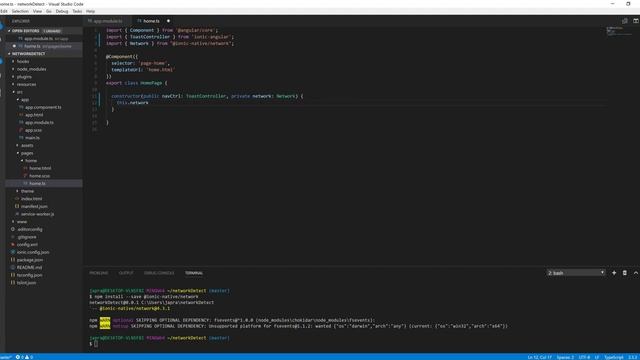
Task: Open the Selection menu
Action: [x=20, y=11]
